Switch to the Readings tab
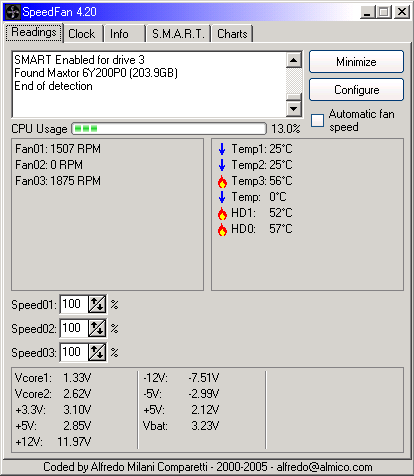Screen dimensions: 414x476 point(34,33)
